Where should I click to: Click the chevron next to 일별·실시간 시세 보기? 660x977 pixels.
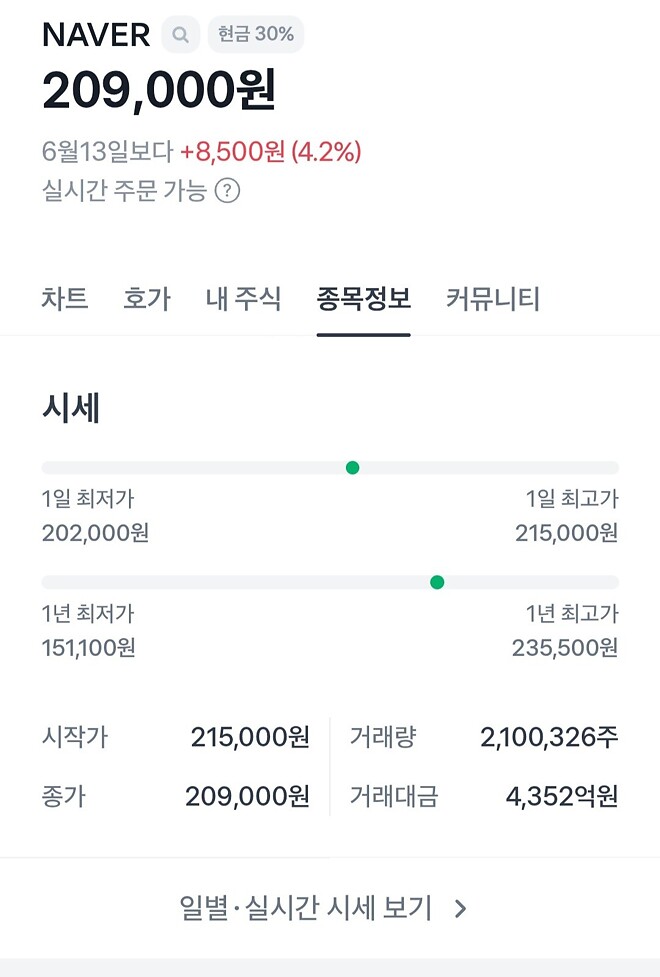458,908
